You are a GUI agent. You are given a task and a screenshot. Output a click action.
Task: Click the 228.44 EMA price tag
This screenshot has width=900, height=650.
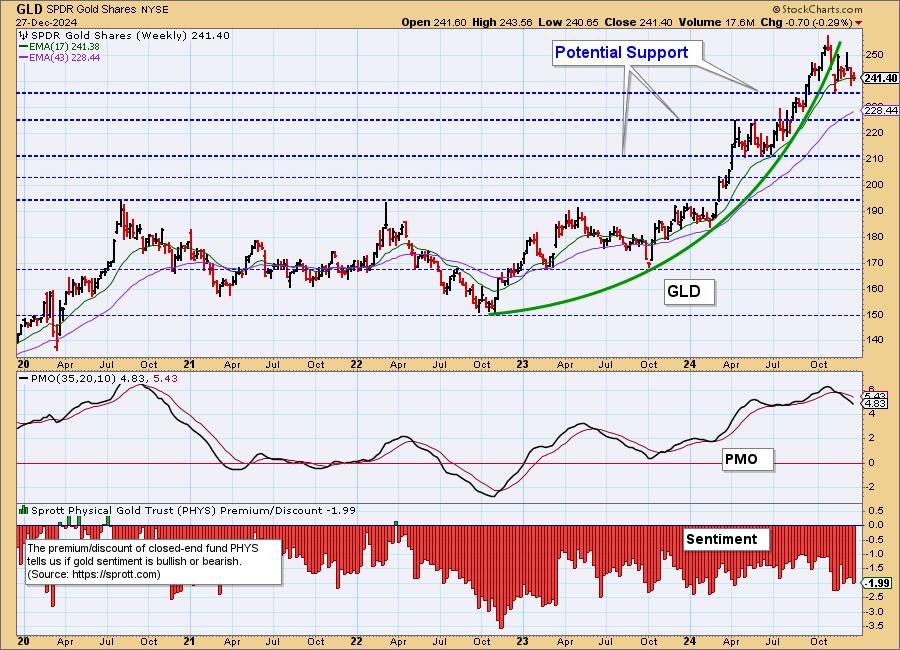click(x=880, y=110)
